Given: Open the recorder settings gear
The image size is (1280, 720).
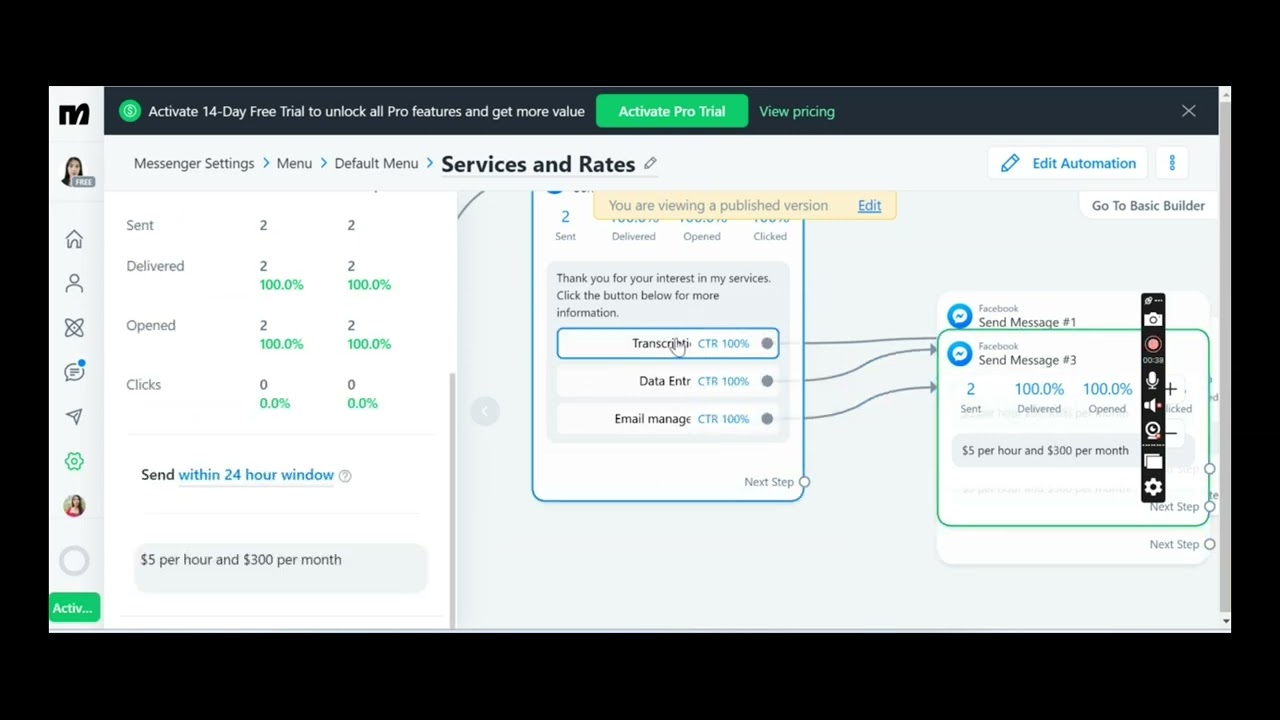Looking at the screenshot, I should click(1153, 487).
